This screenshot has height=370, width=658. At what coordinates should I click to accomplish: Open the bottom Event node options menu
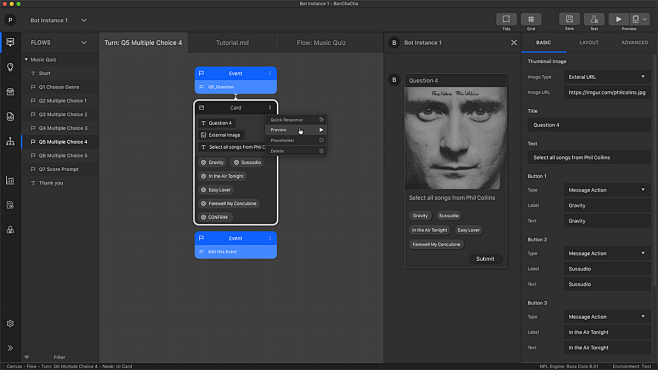(270, 238)
